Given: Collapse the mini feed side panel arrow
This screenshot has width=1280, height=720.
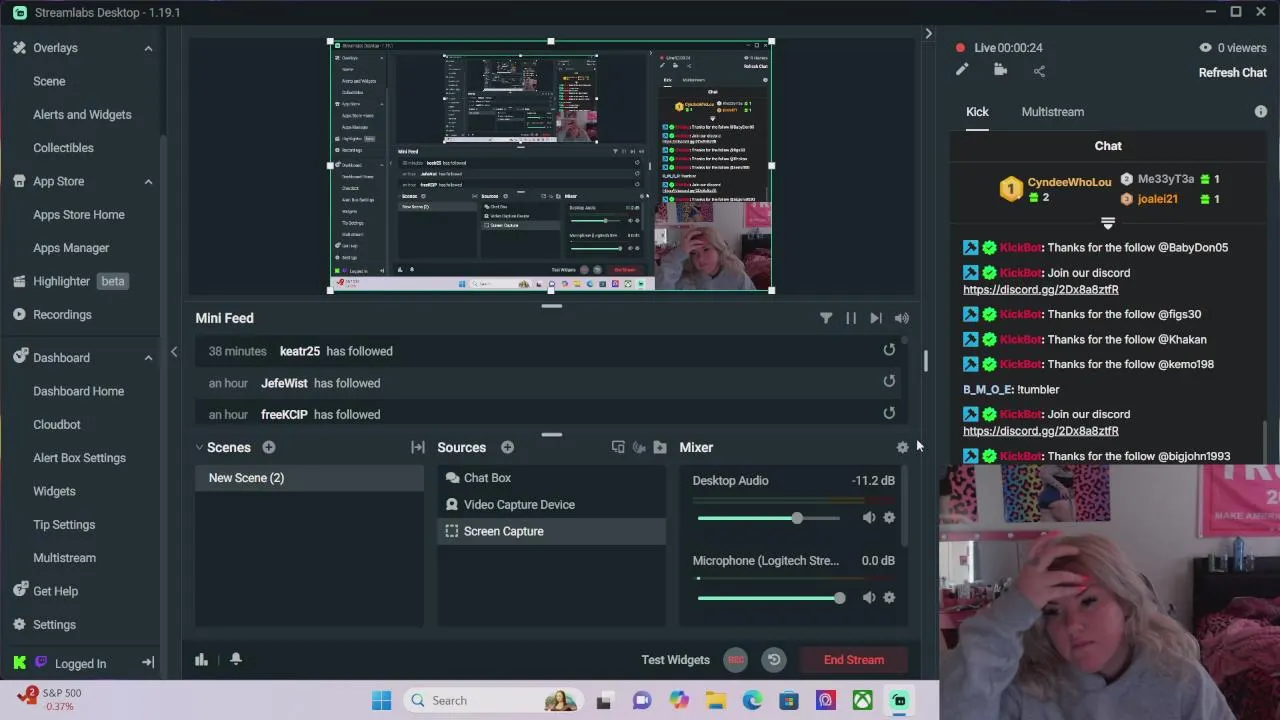Looking at the screenshot, I should [x=174, y=351].
